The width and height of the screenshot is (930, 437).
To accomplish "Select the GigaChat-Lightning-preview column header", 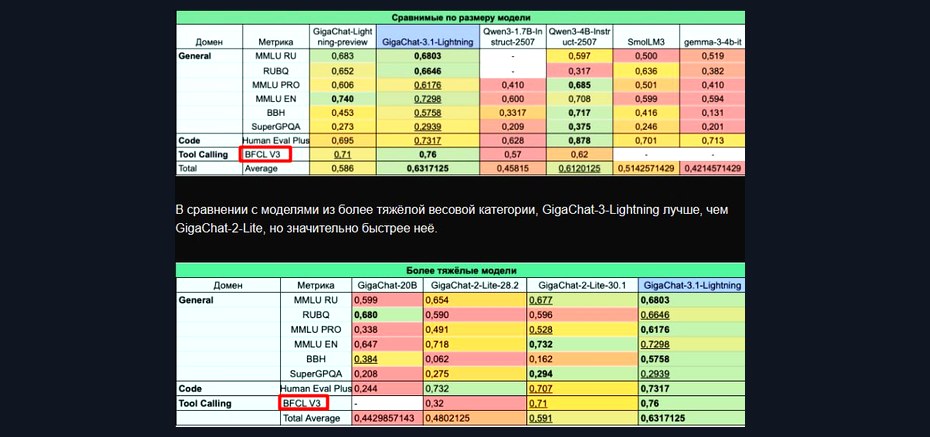I will tap(343, 36).
